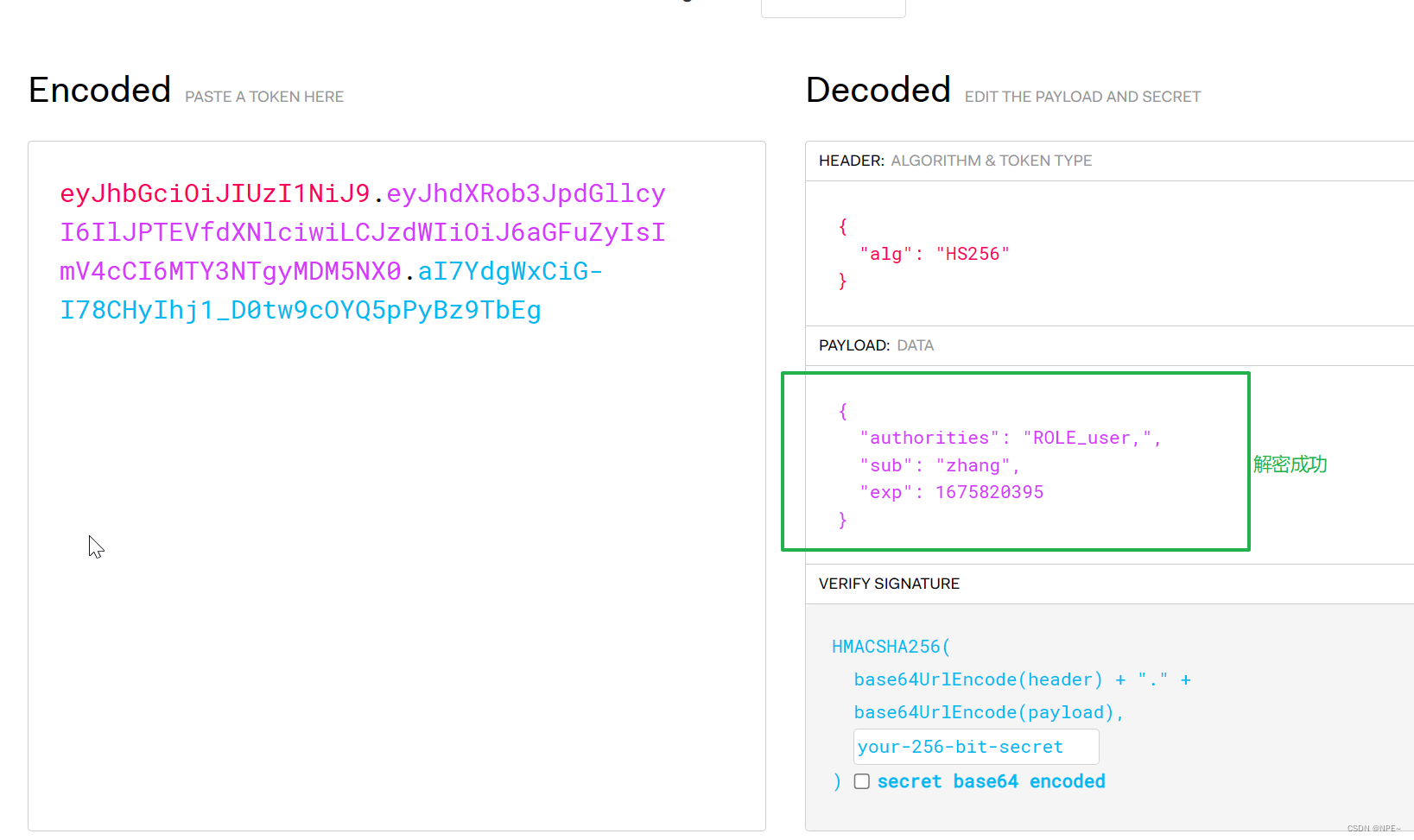
Task: Click the blue I78CHyIhj1_D0tw9cOYQ5pPyBz9TbEg signature segment
Action: pyautogui.click(x=301, y=310)
